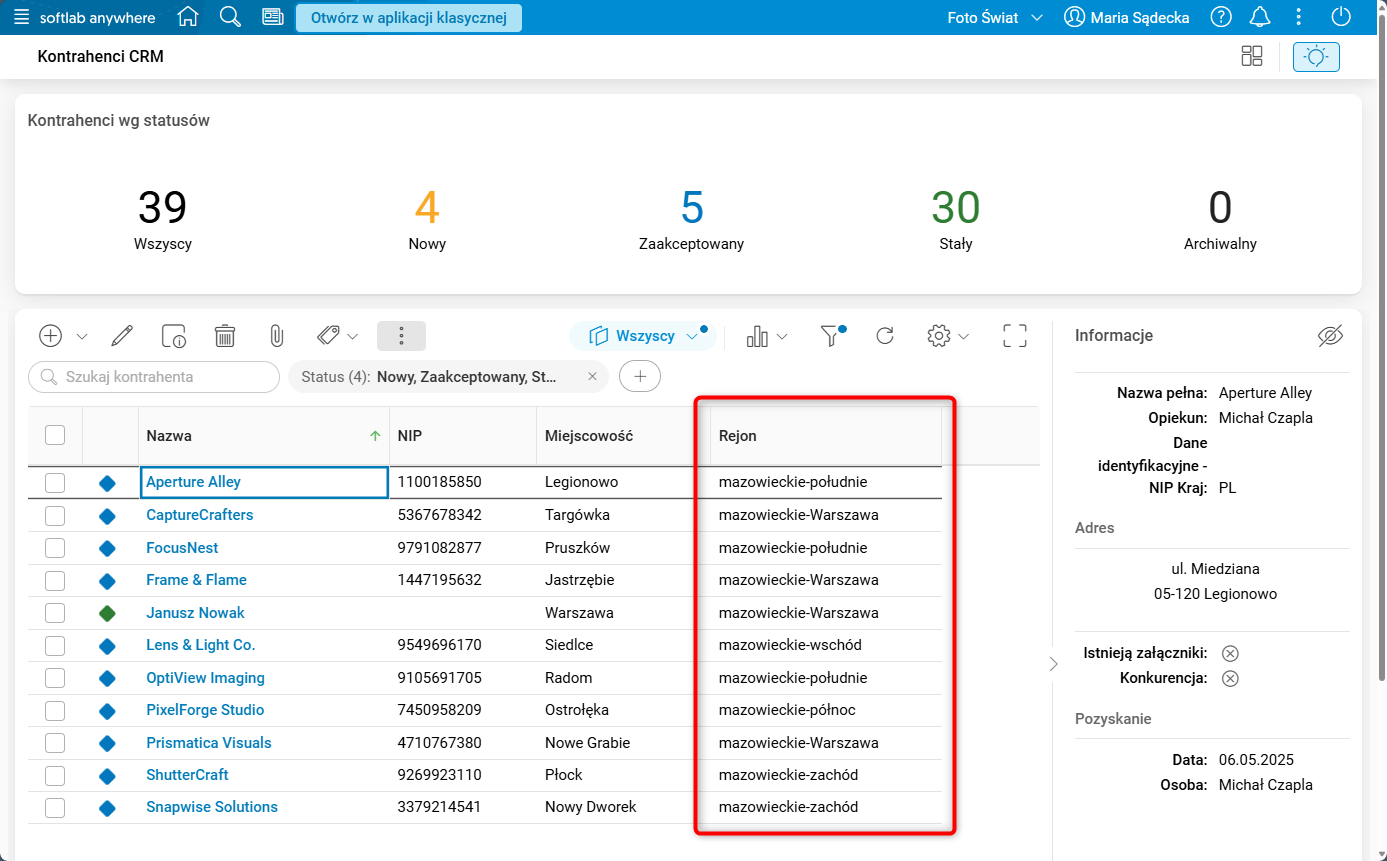This screenshot has width=1387, height=861.
Task: Filter by Nowy status count tile
Action: (x=427, y=219)
